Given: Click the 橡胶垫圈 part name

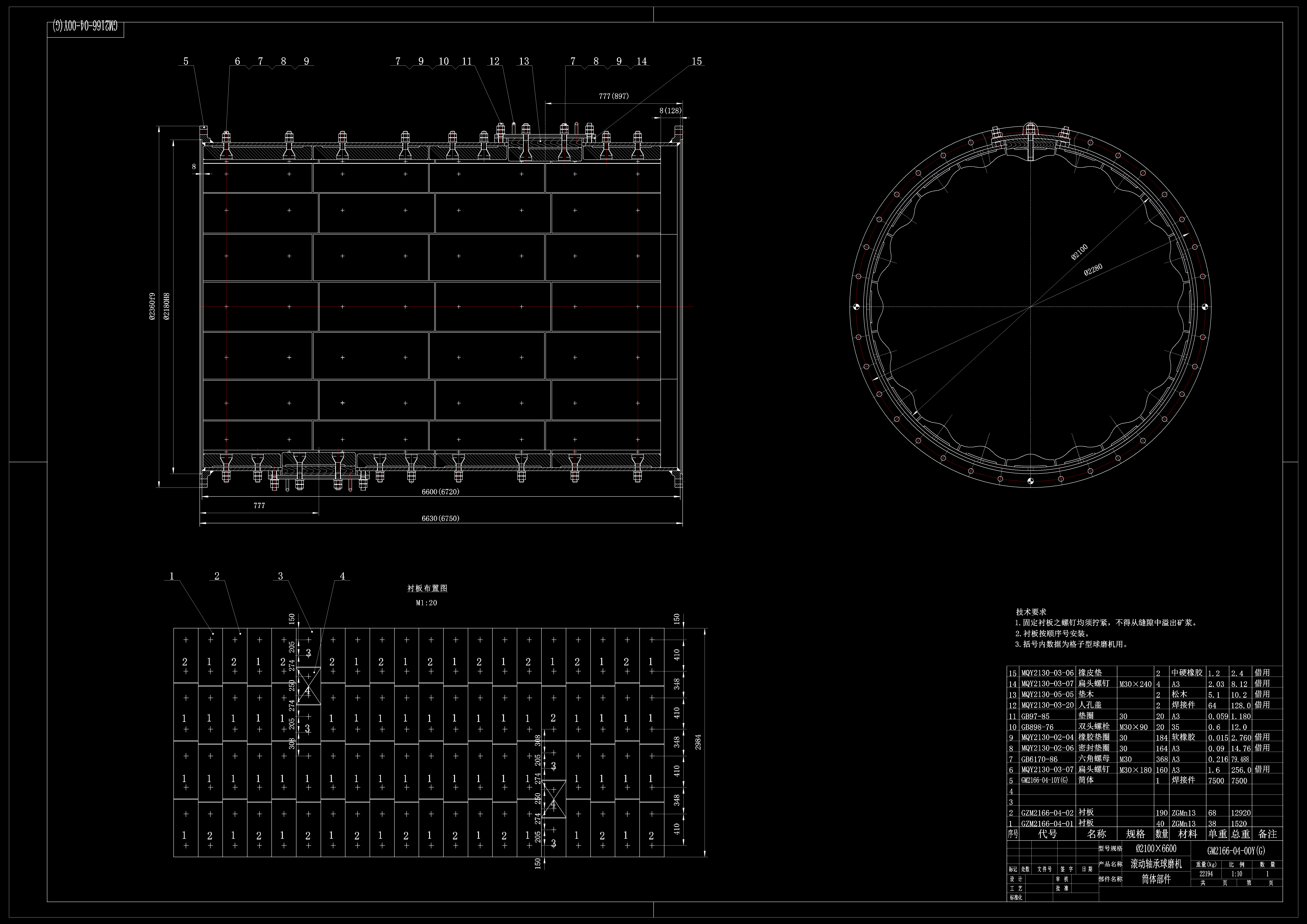Looking at the screenshot, I should click(1094, 737).
